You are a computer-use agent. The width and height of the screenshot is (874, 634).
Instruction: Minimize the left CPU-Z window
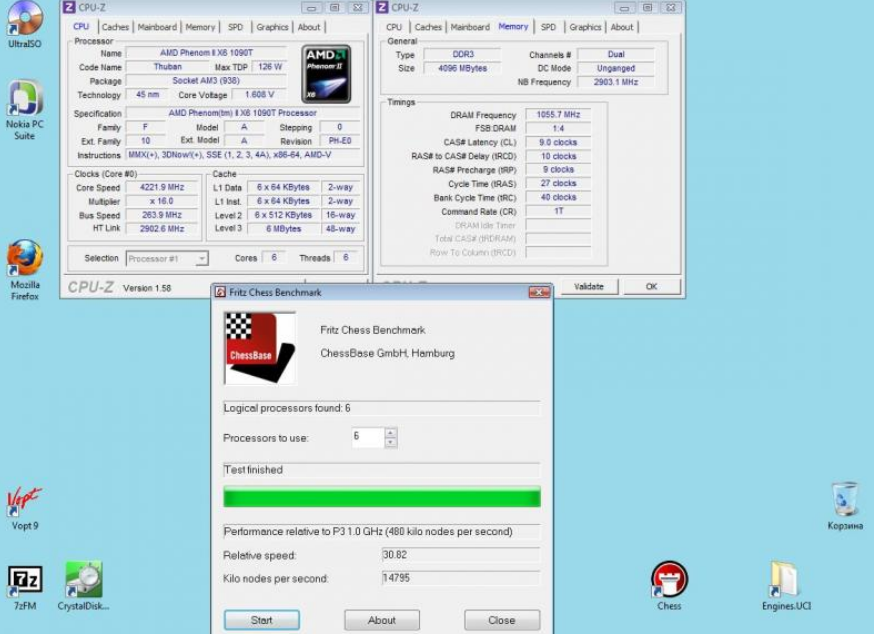(x=312, y=7)
